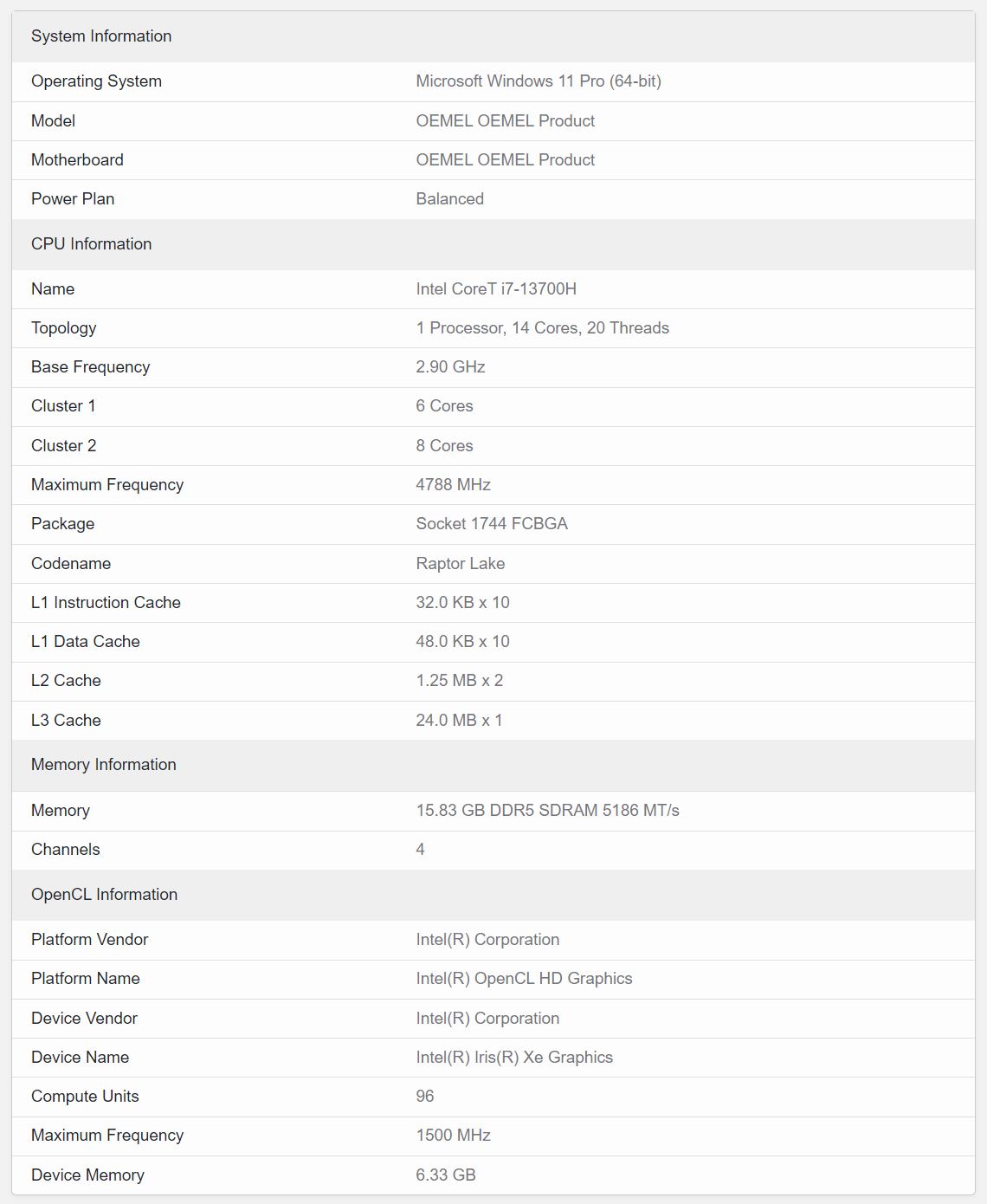Screen dimensions: 987x1204
Task: Click the OpenCL Information section header
Action: tap(104, 895)
